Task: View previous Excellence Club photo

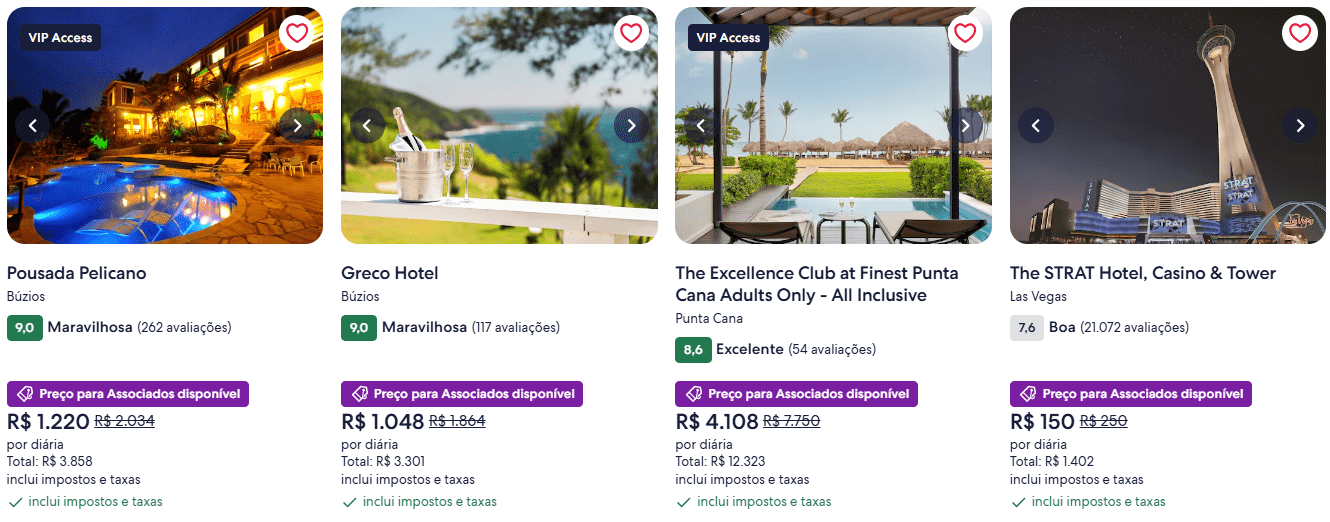Action: (701, 125)
